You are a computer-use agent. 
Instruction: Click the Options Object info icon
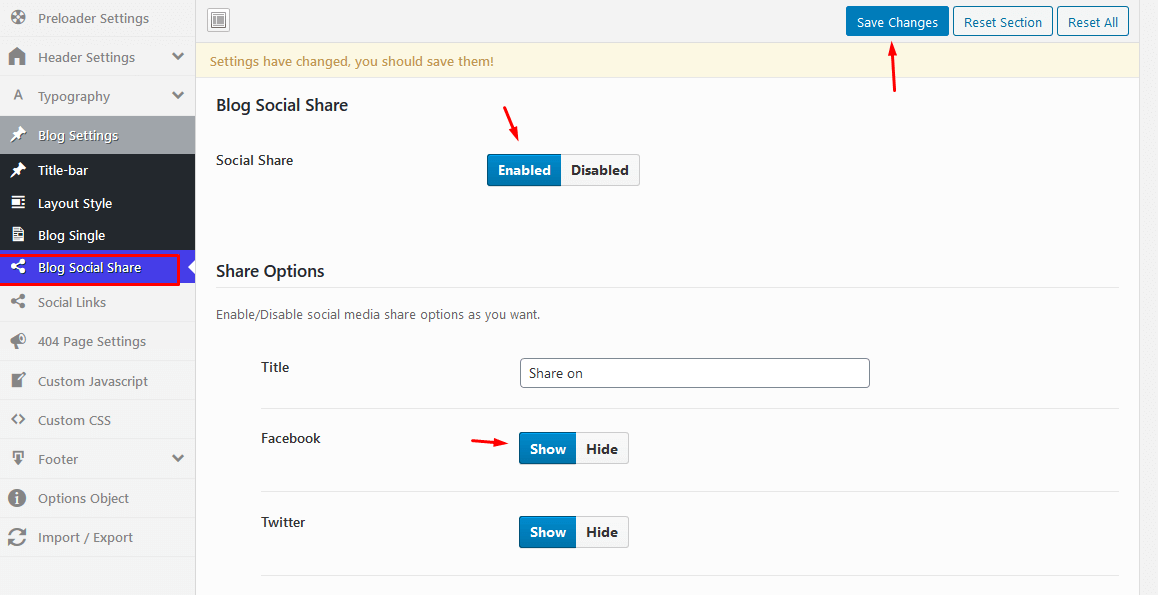click(x=17, y=498)
